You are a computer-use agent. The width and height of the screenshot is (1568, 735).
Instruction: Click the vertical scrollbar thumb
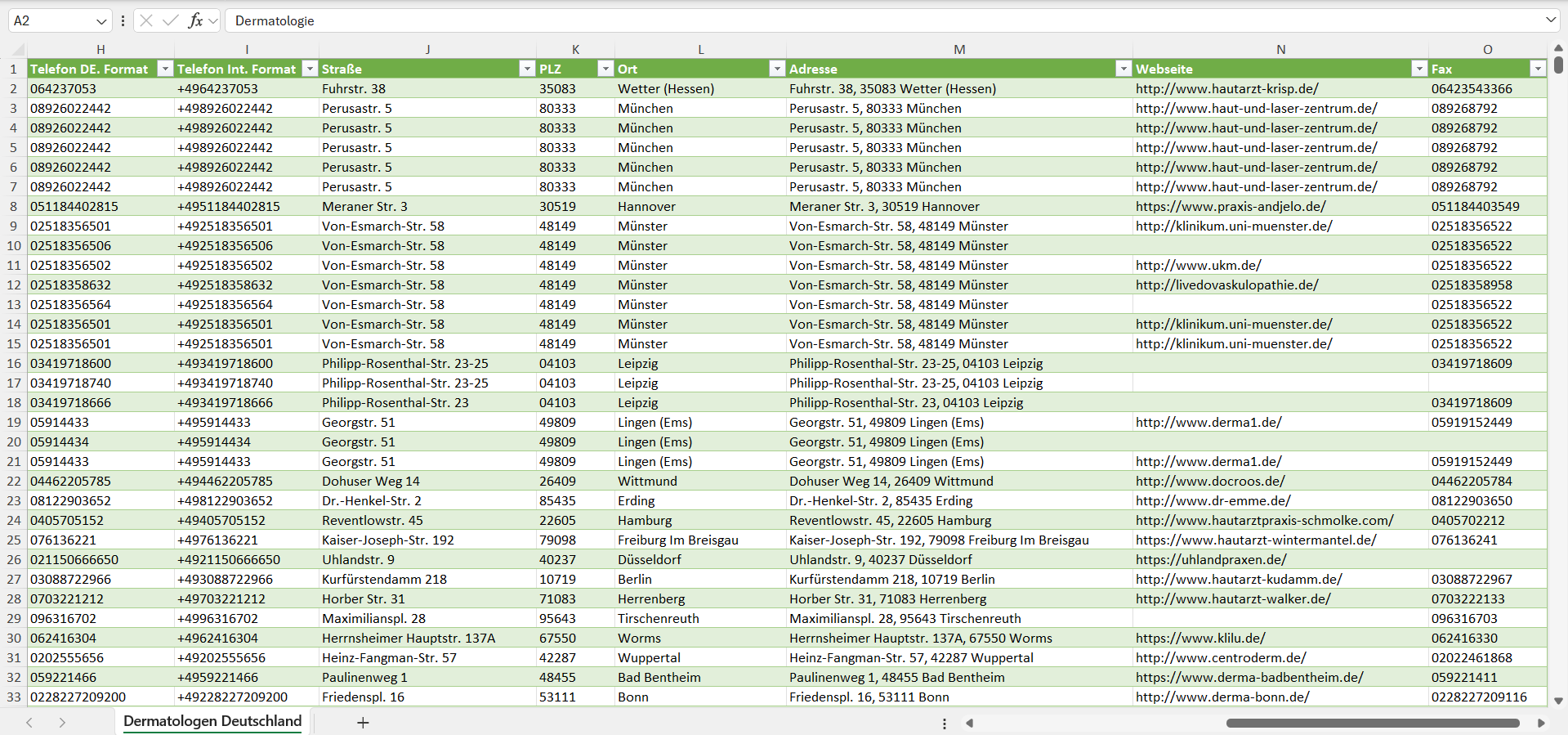pyautogui.click(x=1558, y=65)
